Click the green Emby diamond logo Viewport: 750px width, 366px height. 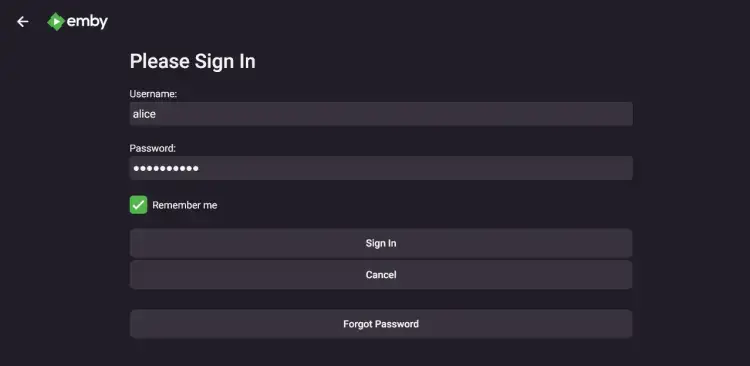56,22
